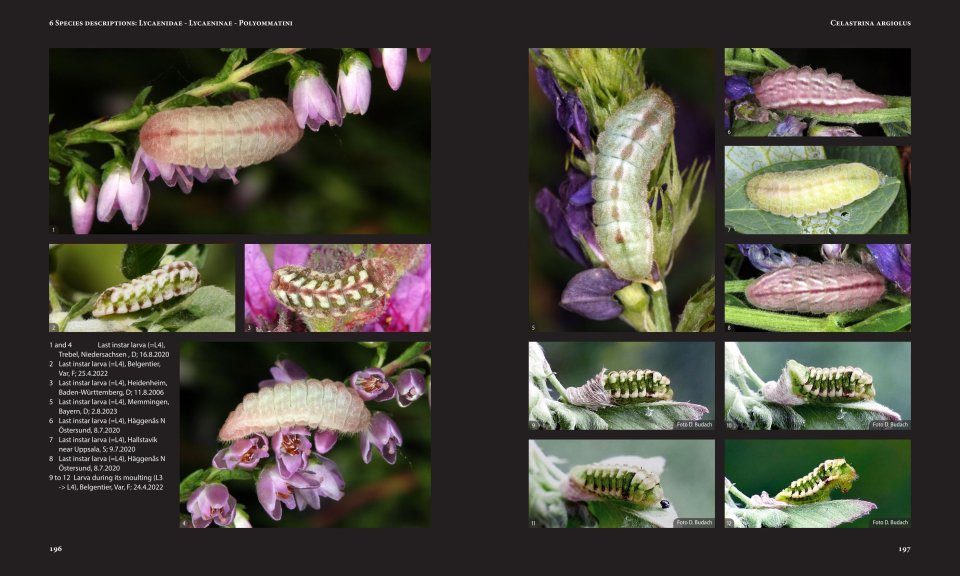
Task: Click photo 4 of larva on heather blossoms
Action: click(x=305, y=434)
